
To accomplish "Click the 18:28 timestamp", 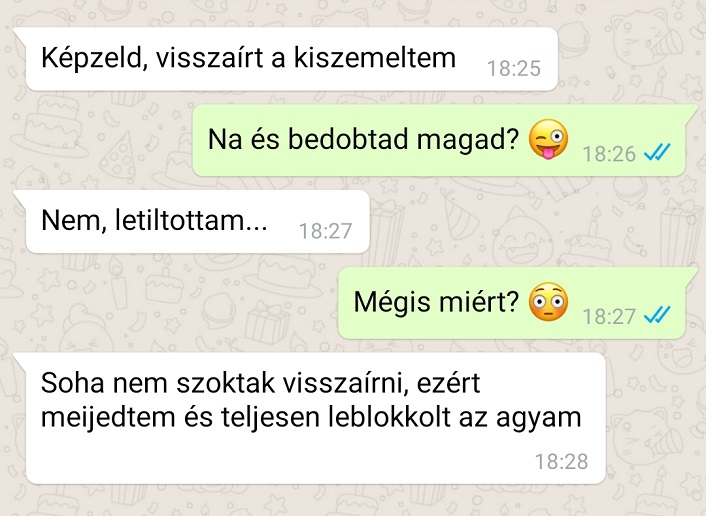I will coord(561,462).
